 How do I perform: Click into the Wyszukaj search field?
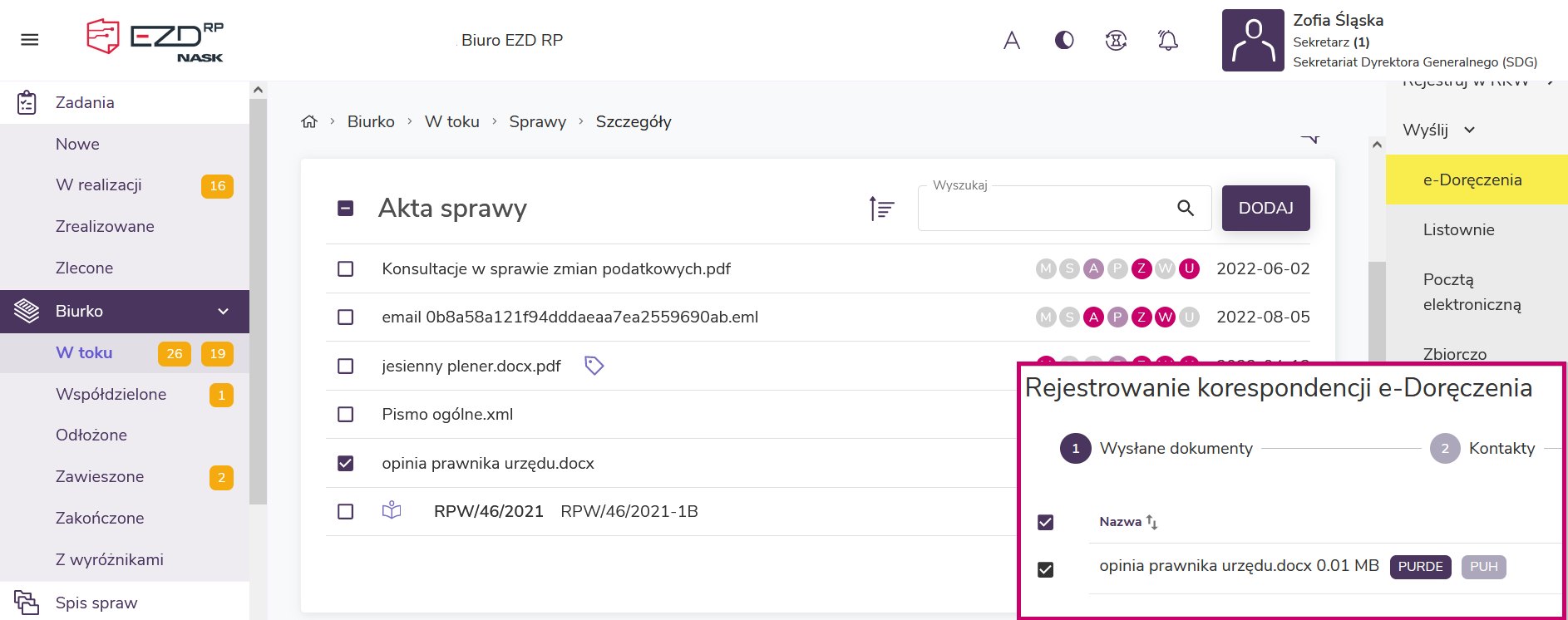coord(1043,209)
